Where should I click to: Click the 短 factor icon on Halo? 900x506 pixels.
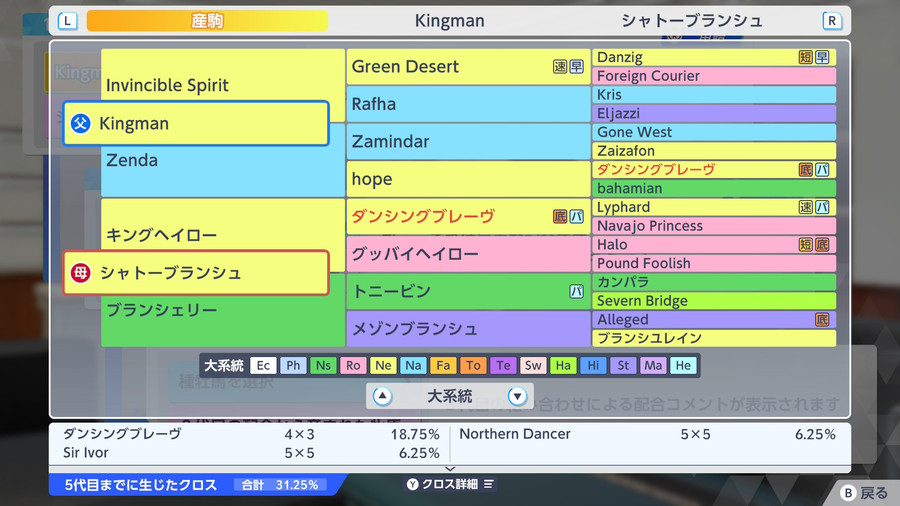click(805, 244)
